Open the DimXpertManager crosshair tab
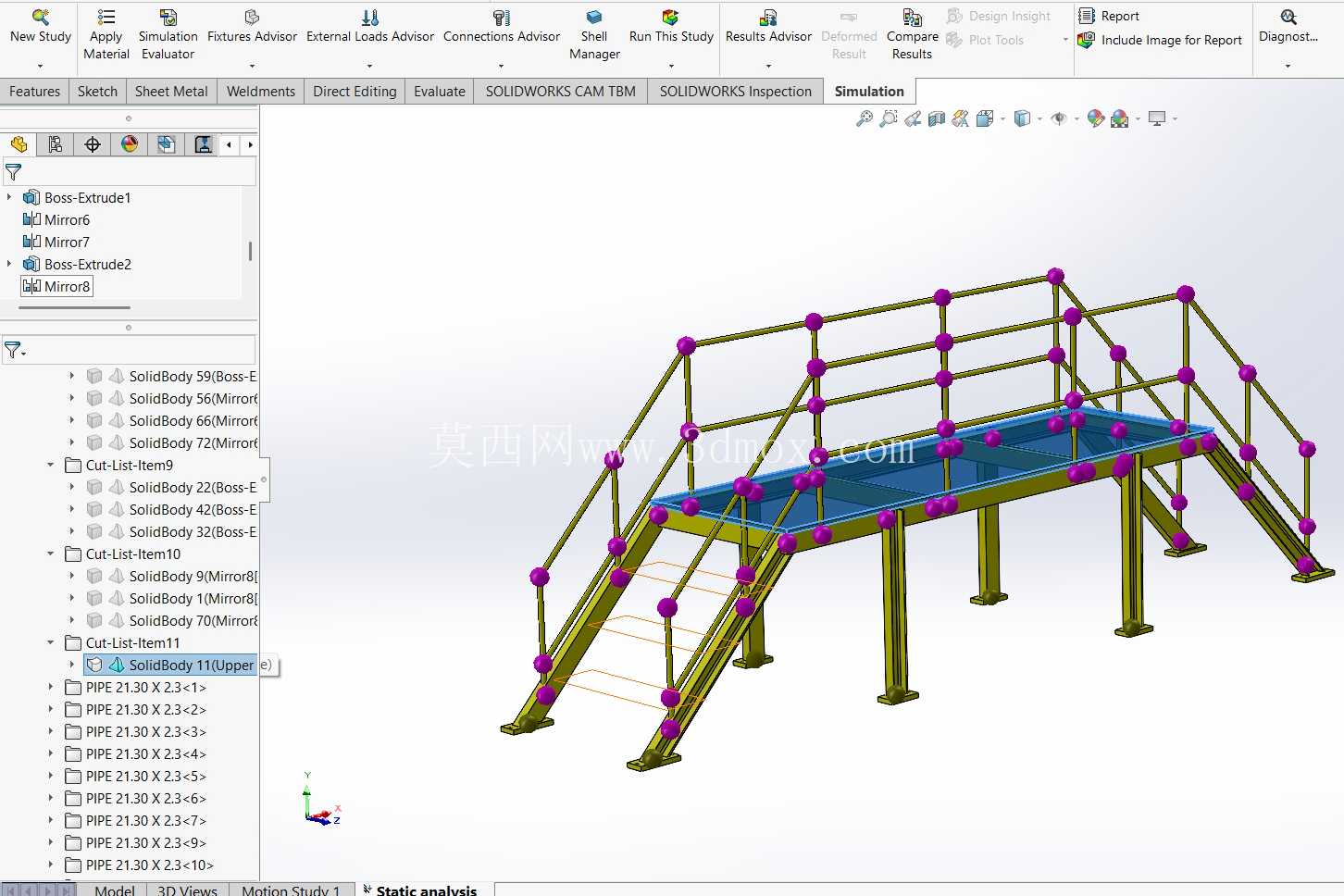 (93, 144)
